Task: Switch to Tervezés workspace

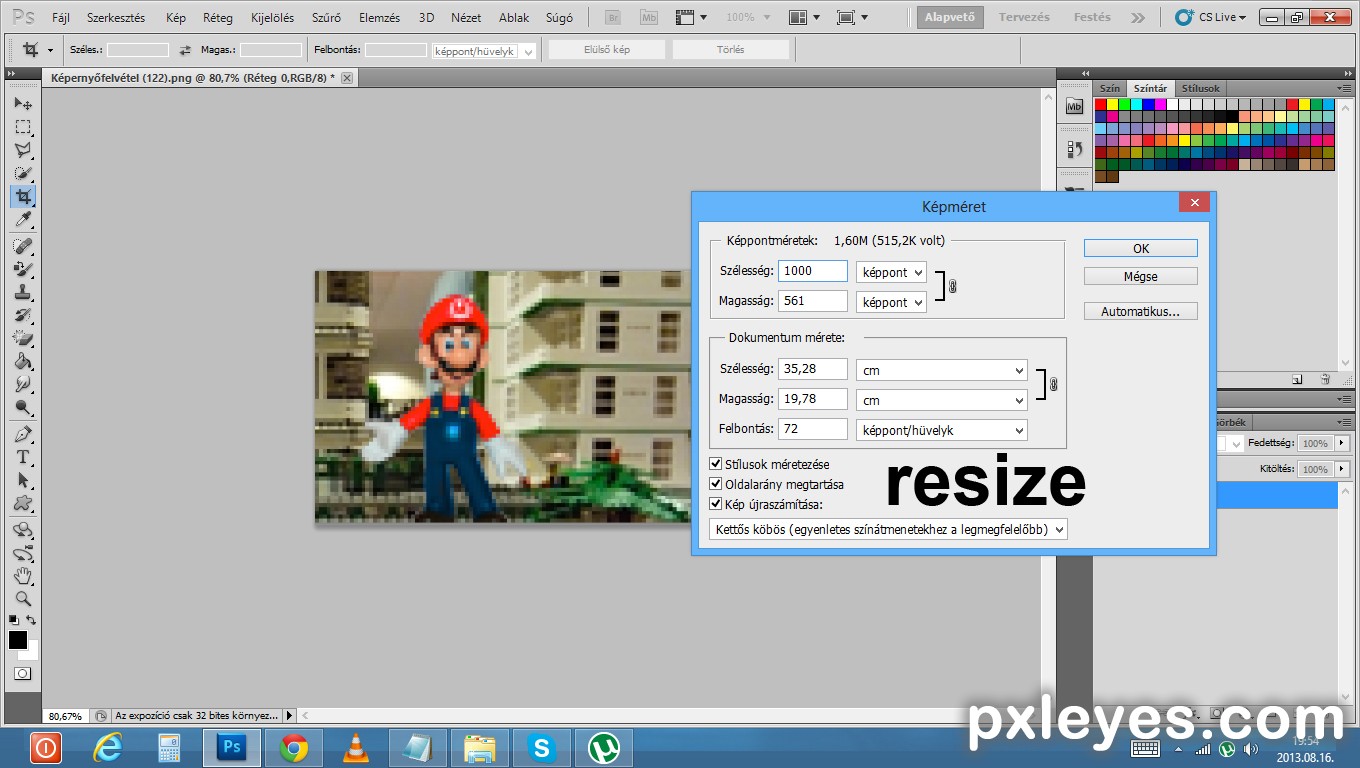Action: coord(1024,17)
